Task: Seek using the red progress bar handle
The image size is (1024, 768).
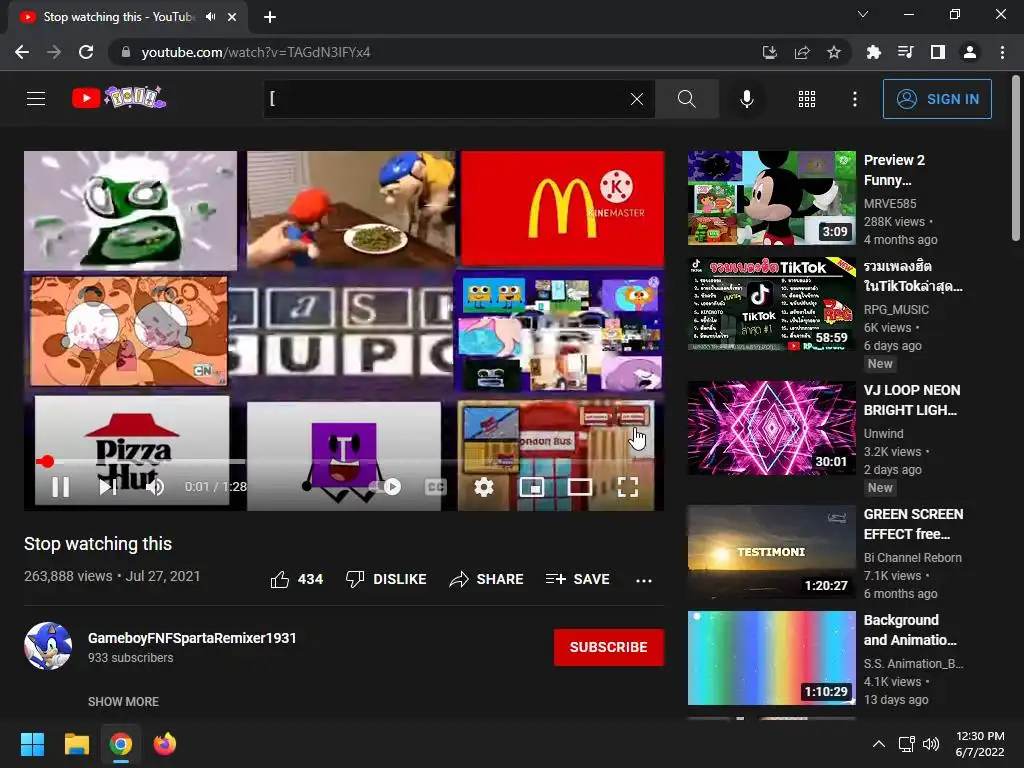Action: pyautogui.click(x=46, y=462)
